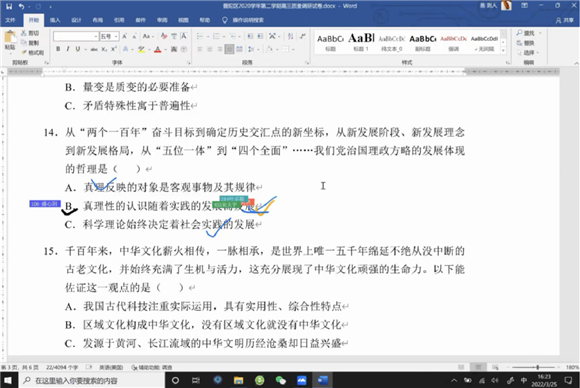Click the character border A icon
The image size is (580, 388).
coord(183,36)
